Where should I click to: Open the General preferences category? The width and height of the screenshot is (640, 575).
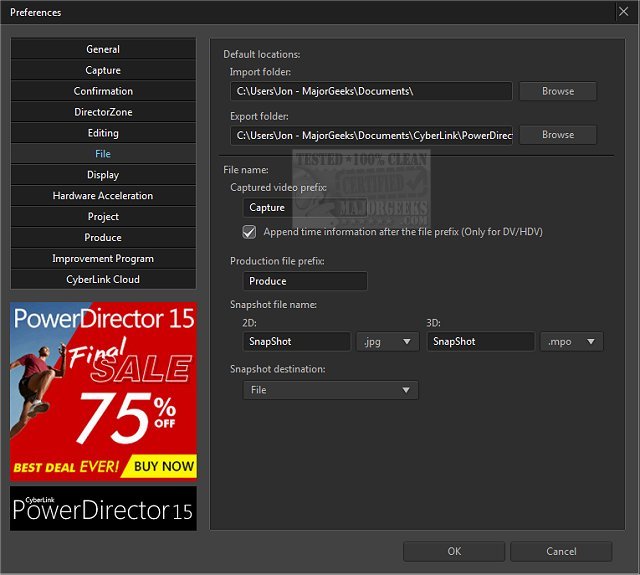103,49
